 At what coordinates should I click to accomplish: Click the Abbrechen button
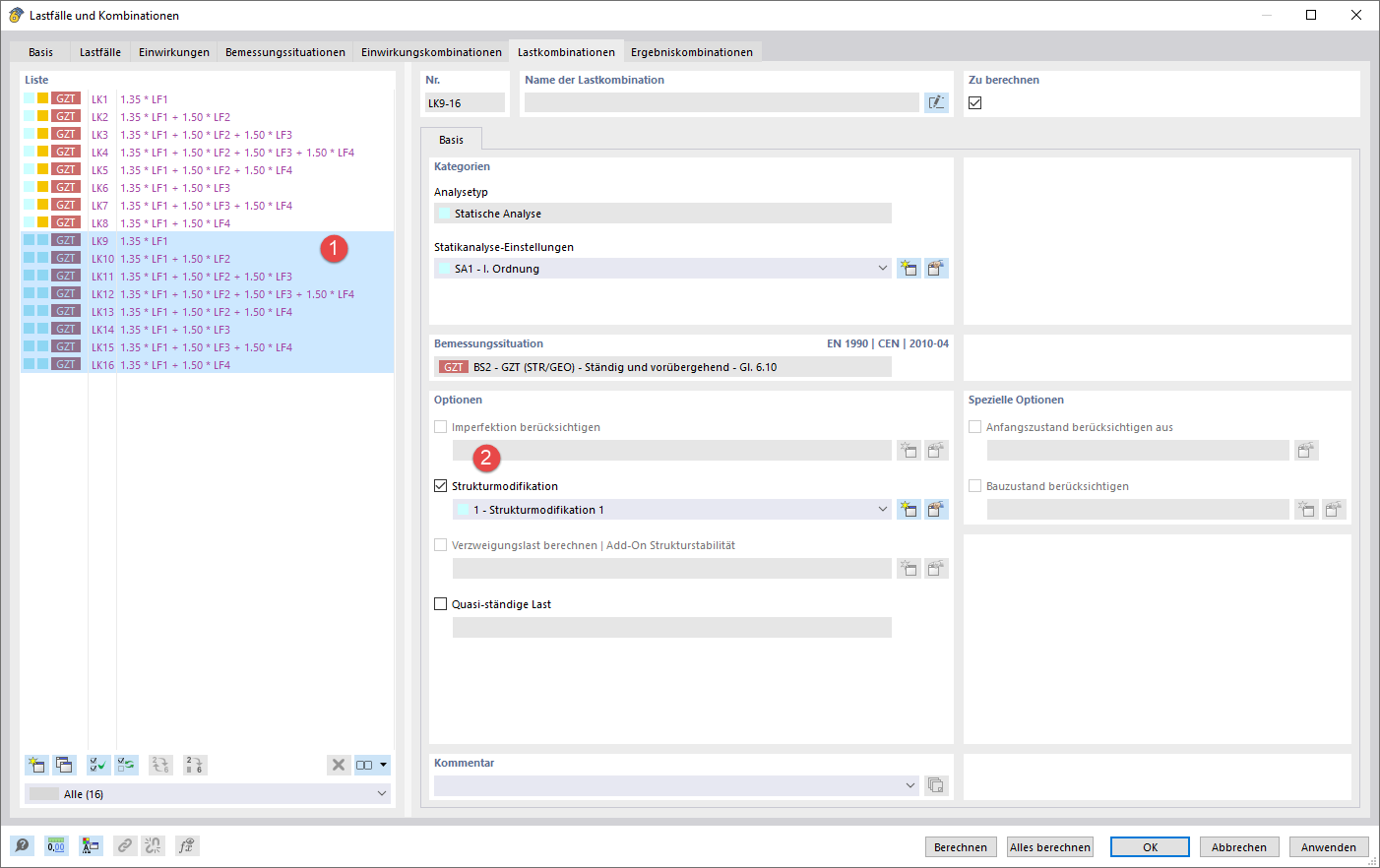(x=1239, y=847)
